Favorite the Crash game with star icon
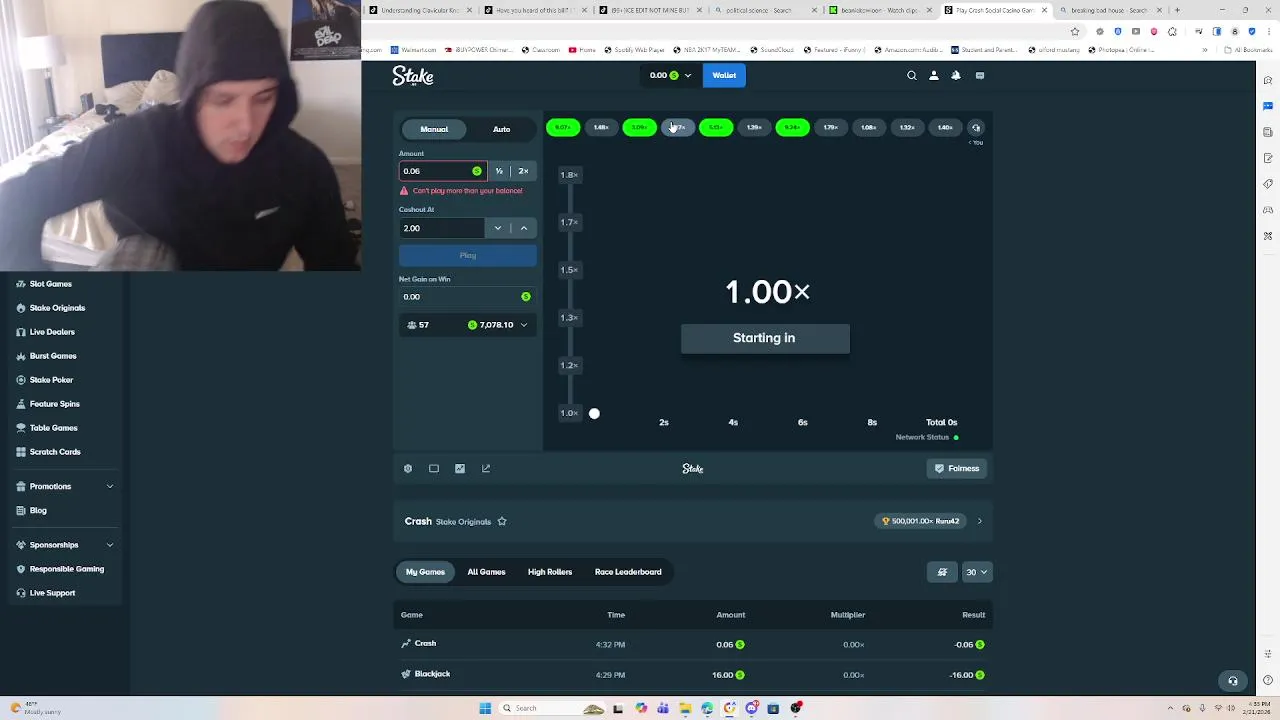This screenshot has height=720, width=1280. (x=502, y=521)
